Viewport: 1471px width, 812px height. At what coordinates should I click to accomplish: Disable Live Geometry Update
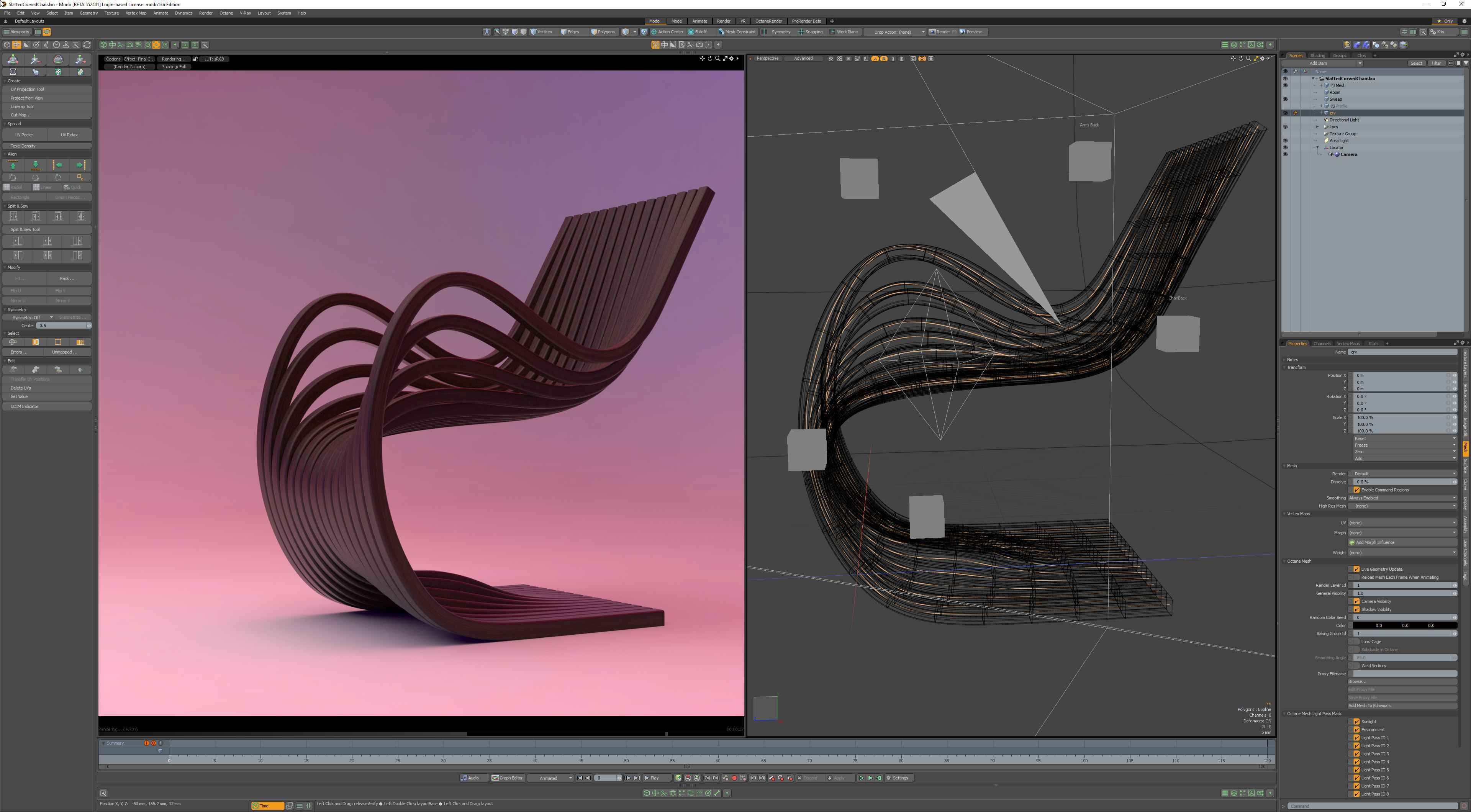click(x=1357, y=569)
